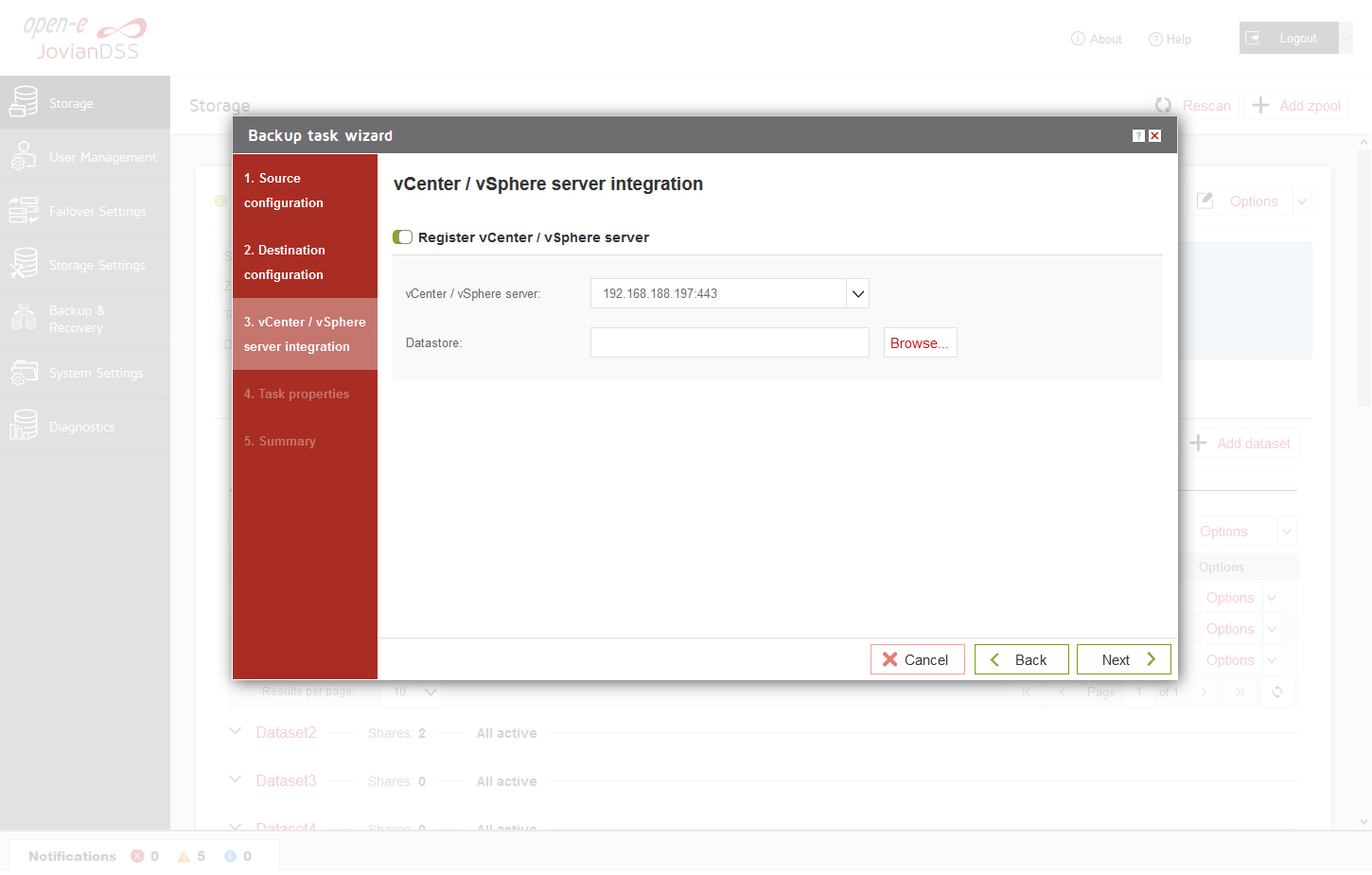Image resolution: width=1372 pixels, height=875 pixels.
Task: Open vCenter / vSphere server dropdown
Action: point(857,293)
